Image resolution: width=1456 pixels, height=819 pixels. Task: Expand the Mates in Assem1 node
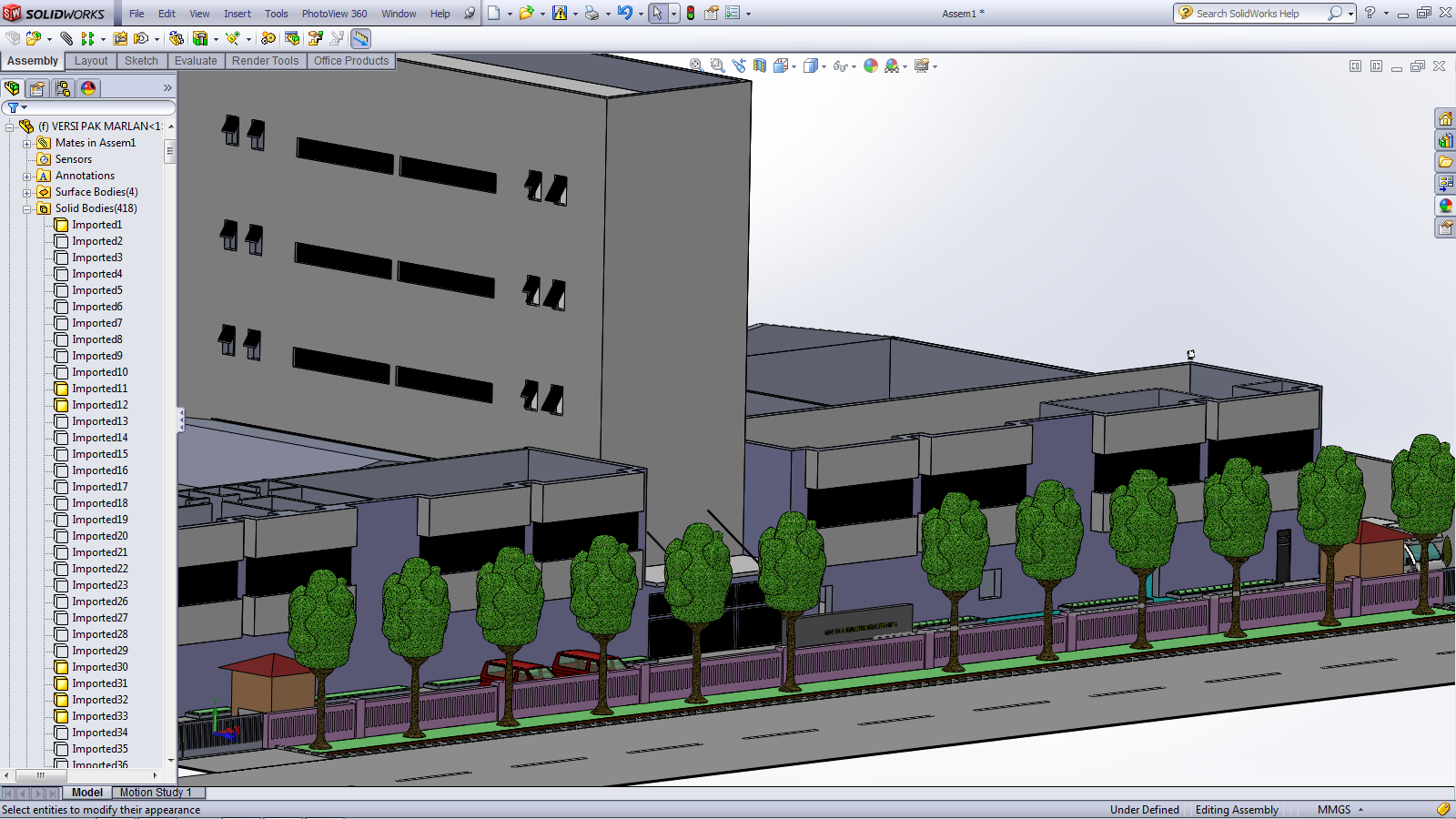click(x=27, y=143)
